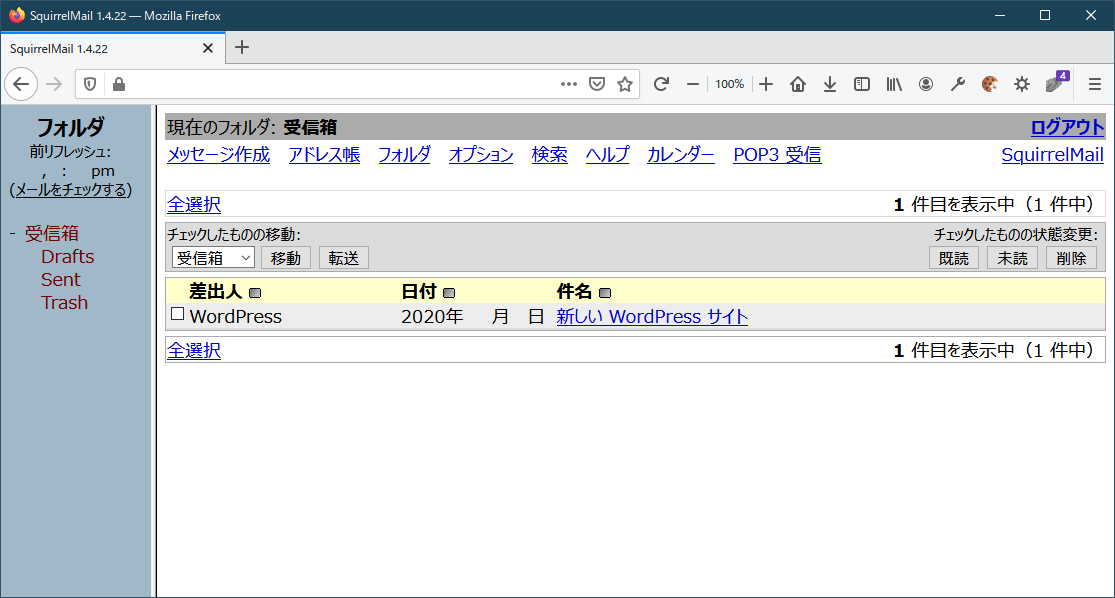Click the 転送 forward button
The height and width of the screenshot is (598, 1115).
344,258
